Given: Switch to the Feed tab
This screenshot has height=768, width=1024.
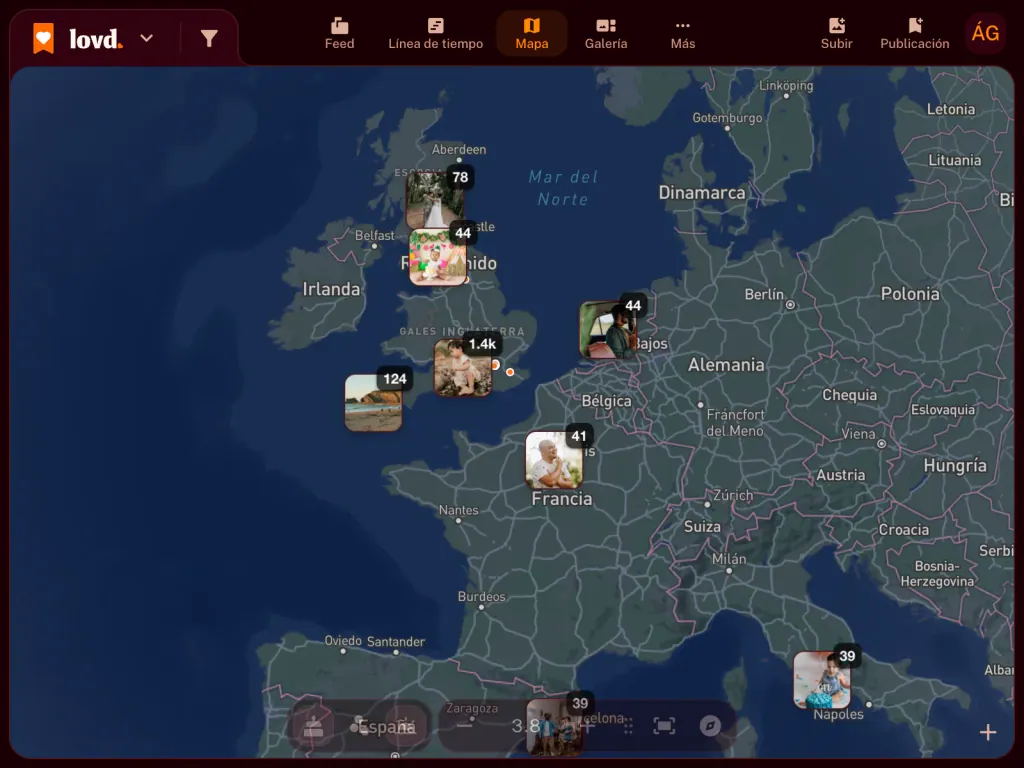Looking at the screenshot, I should coord(340,34).
